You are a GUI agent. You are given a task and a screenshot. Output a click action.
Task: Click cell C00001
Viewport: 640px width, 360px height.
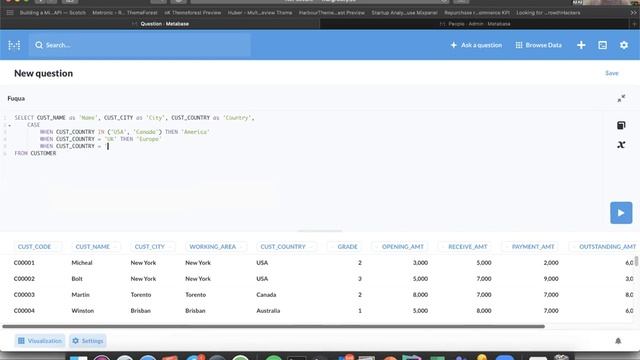click(x=24, y=262)
